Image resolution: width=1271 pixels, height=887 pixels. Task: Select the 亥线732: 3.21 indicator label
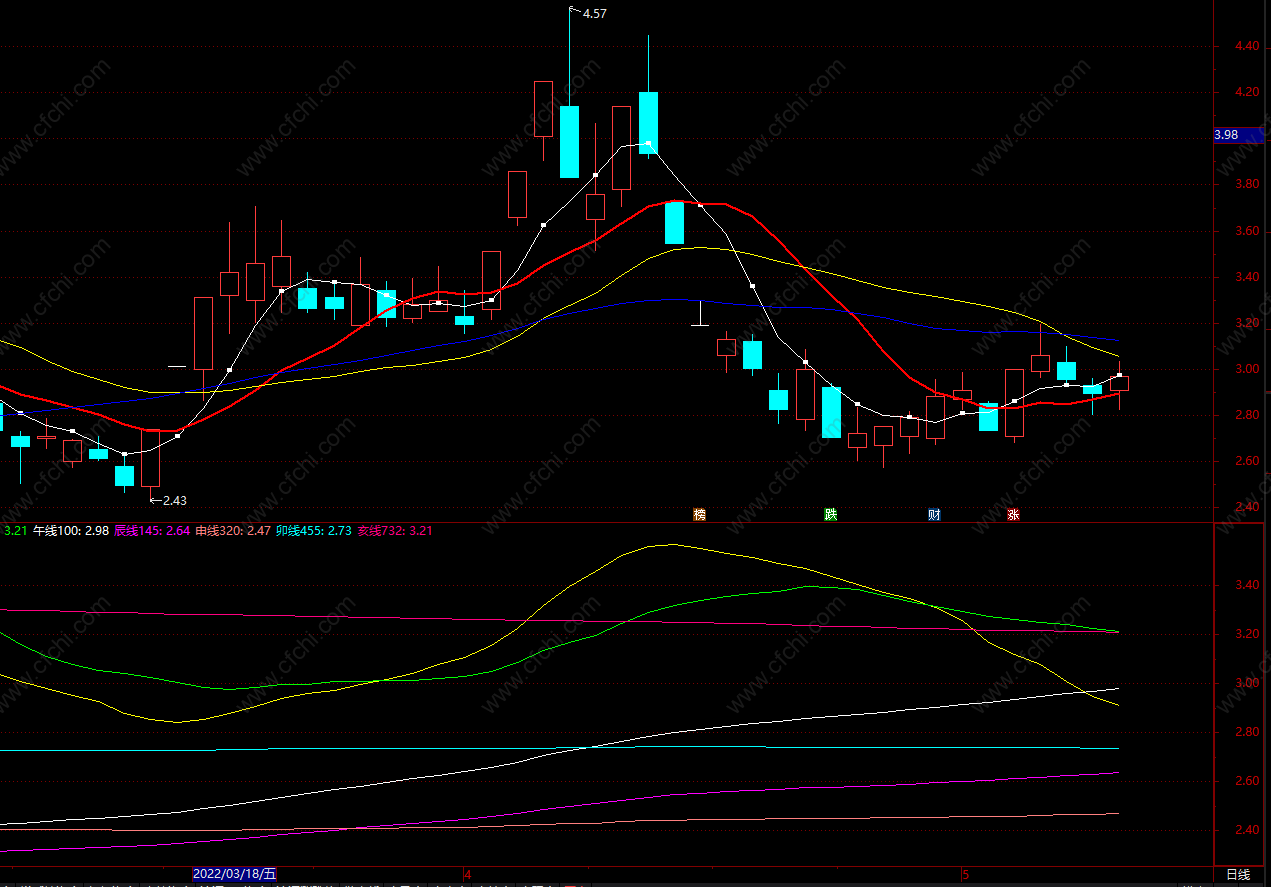coord(395,531)
